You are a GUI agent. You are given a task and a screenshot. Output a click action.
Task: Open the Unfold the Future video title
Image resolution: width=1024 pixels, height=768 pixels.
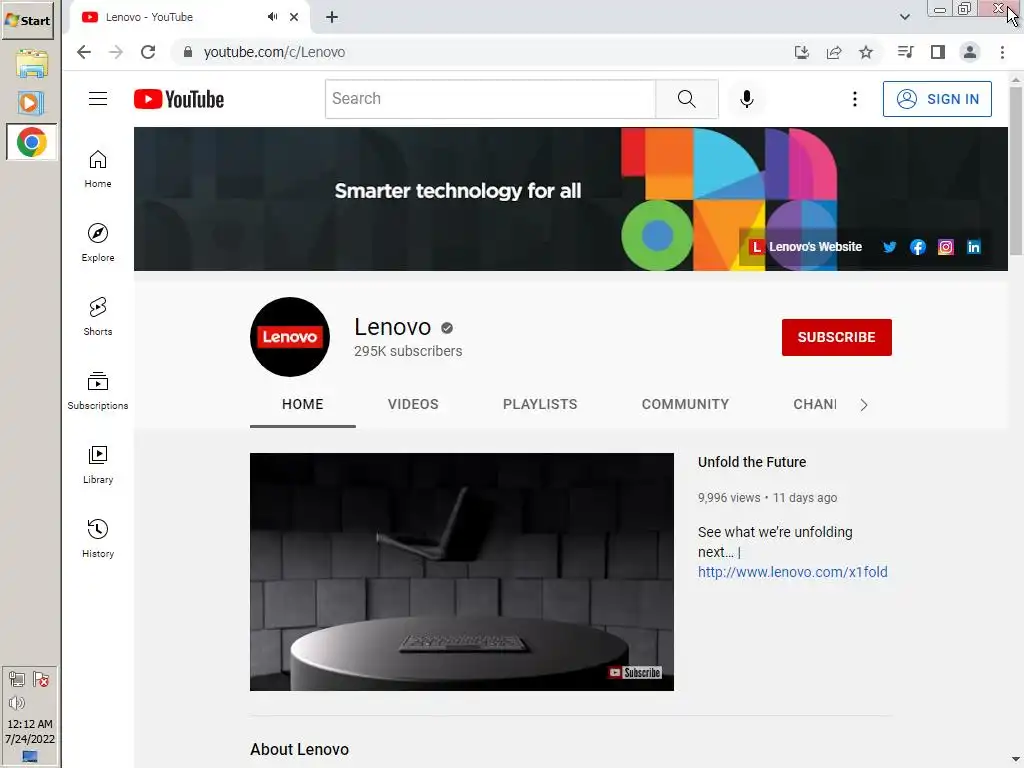point(752,462)
